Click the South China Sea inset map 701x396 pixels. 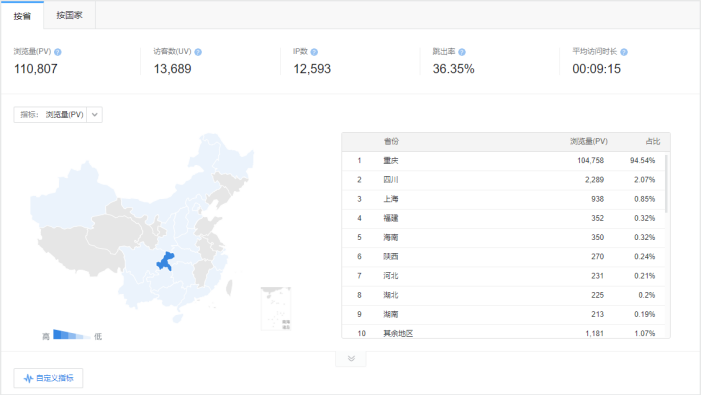[x=276, y=309]
